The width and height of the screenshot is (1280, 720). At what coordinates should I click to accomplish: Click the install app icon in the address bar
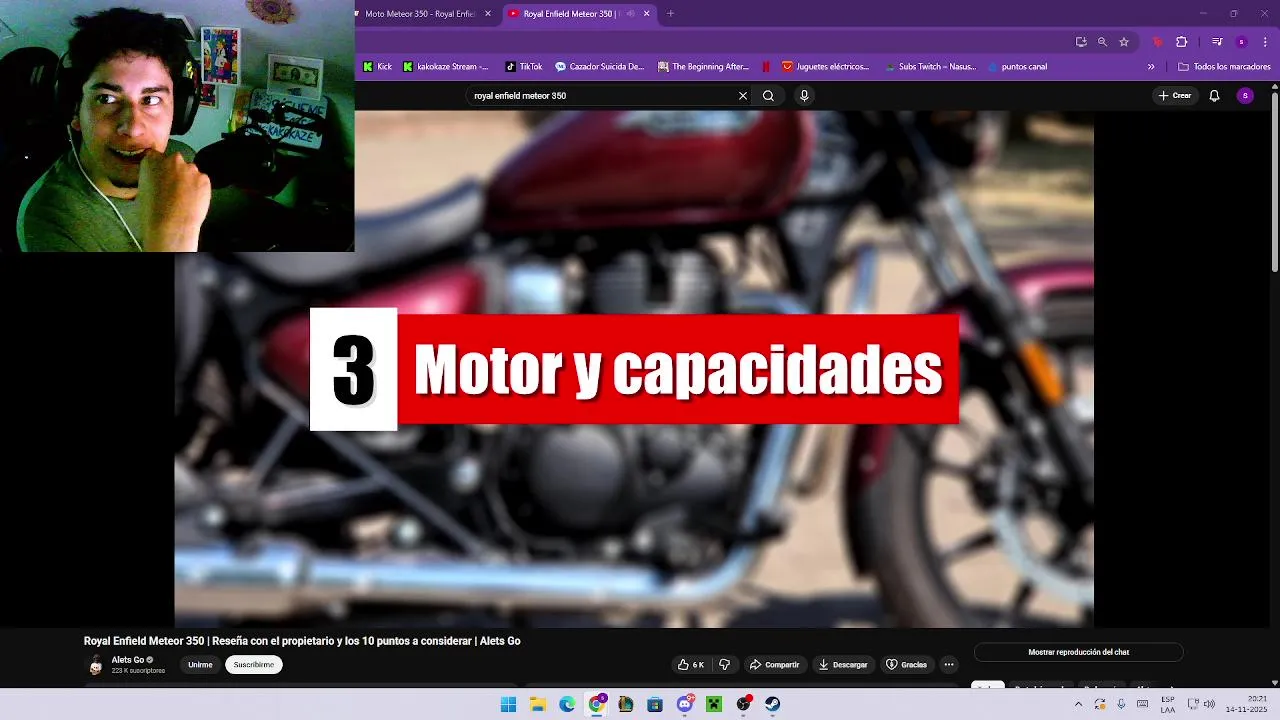coord(1081,42)
